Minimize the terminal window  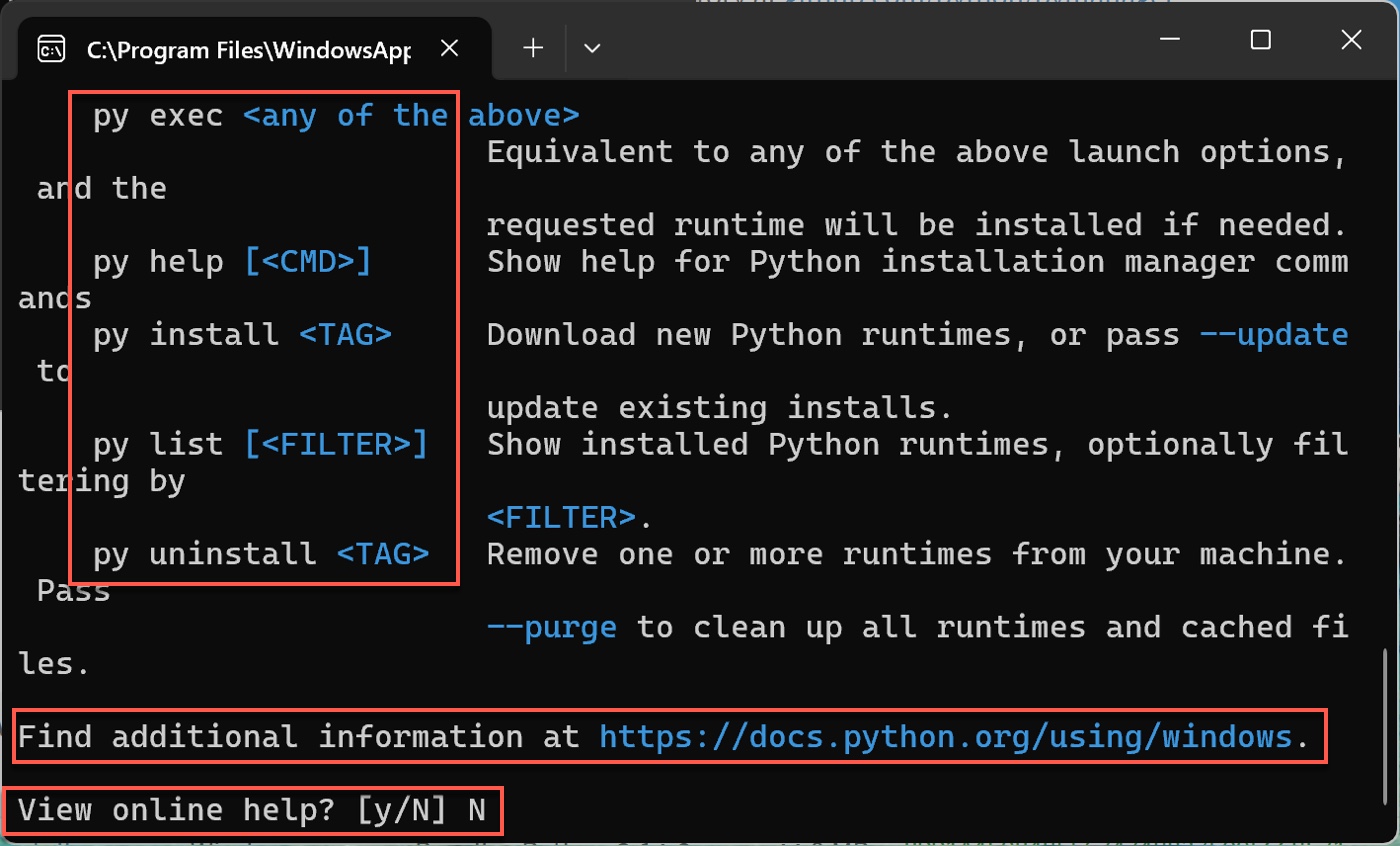click(1171, 40)
